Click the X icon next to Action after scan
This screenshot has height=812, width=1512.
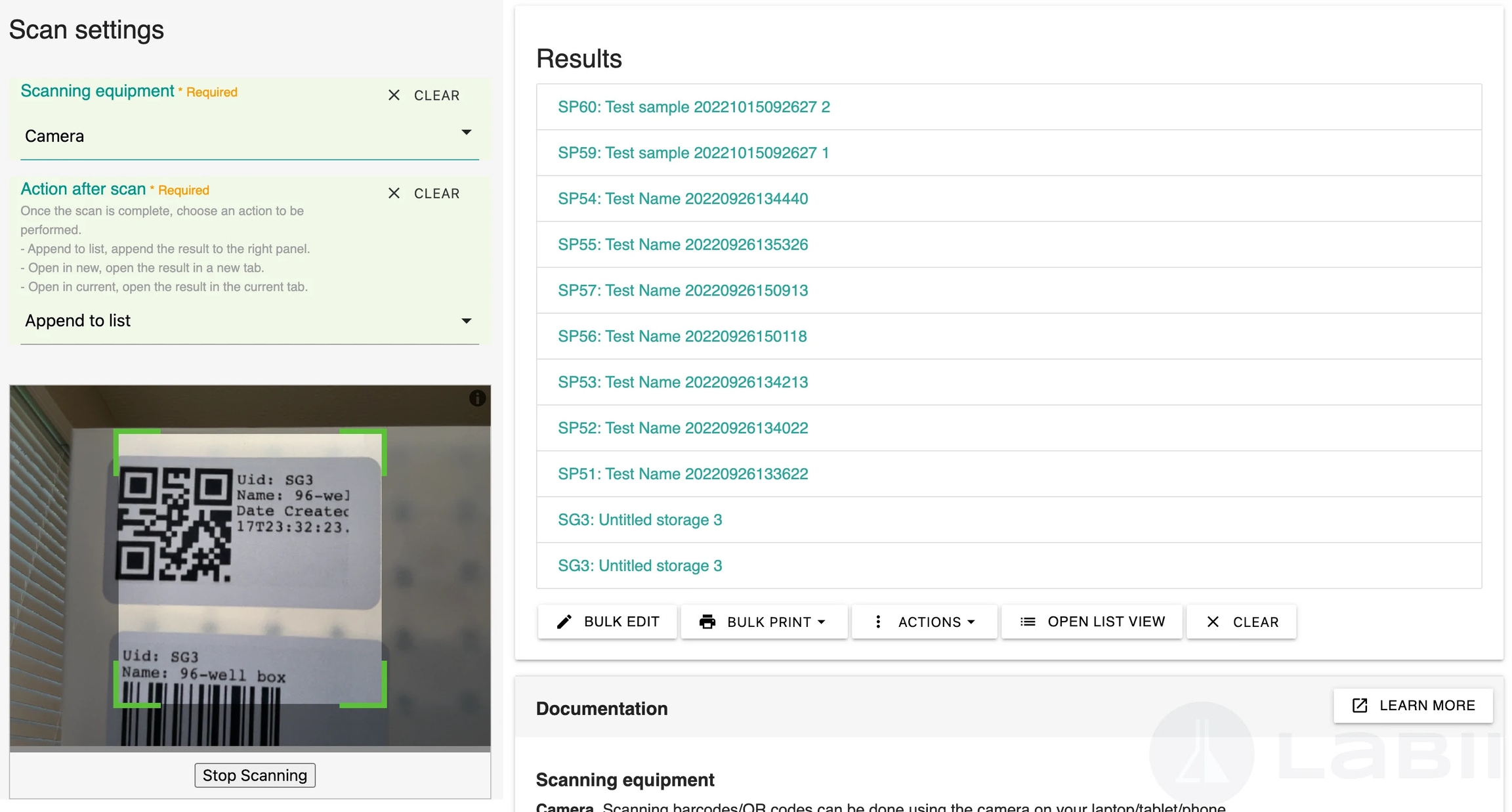tap(394, 193)
